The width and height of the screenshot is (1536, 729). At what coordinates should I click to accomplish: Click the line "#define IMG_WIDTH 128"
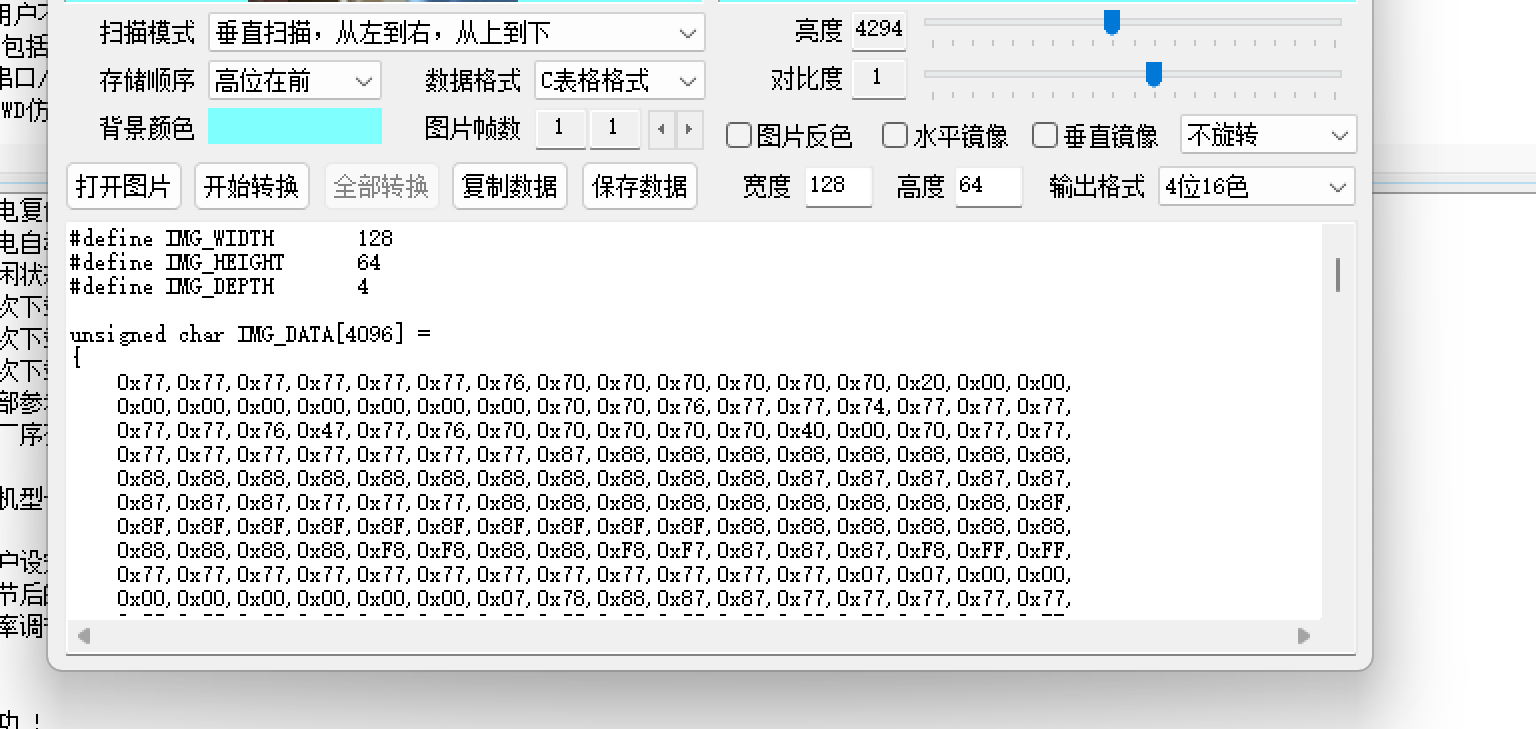click(231, 239)
